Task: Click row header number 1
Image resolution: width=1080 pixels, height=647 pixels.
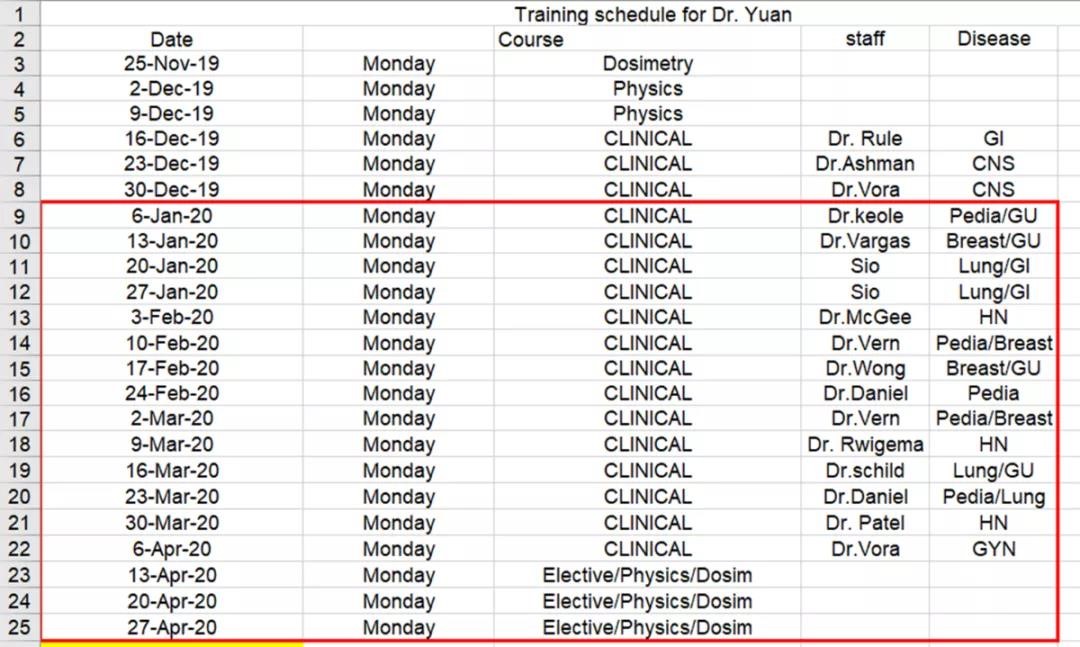Action: coord(19,14)
